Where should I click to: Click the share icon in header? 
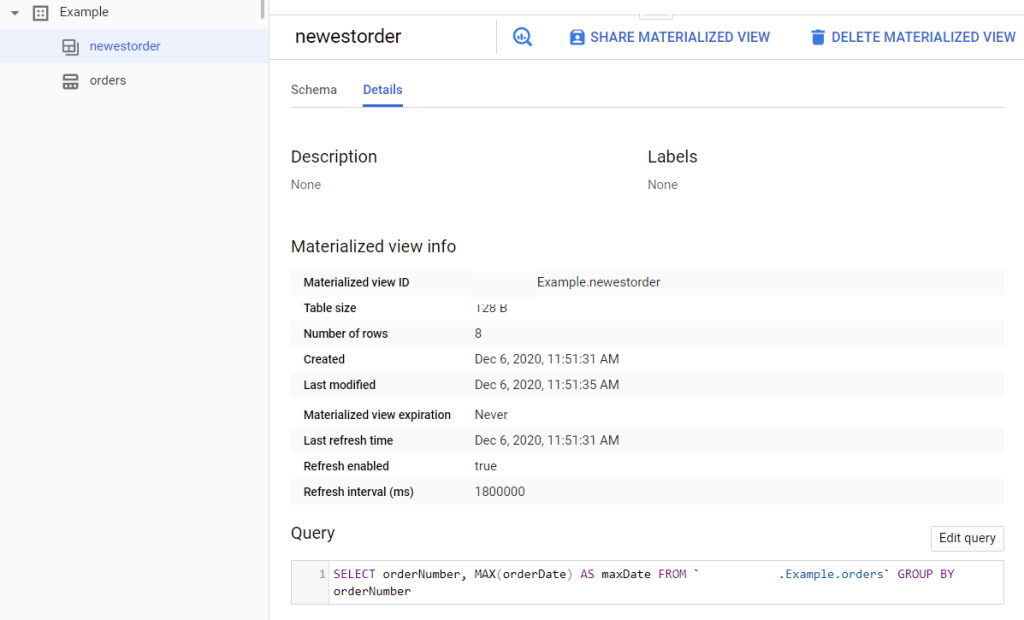(x=577, y=37)
